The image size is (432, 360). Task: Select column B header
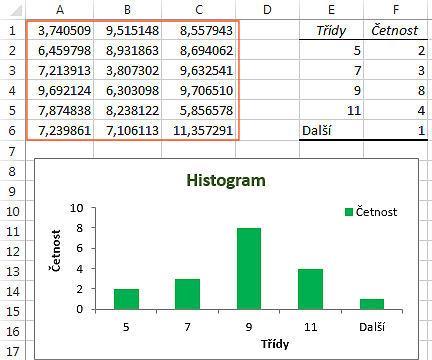pyautogui.click(x=127, y=9)
